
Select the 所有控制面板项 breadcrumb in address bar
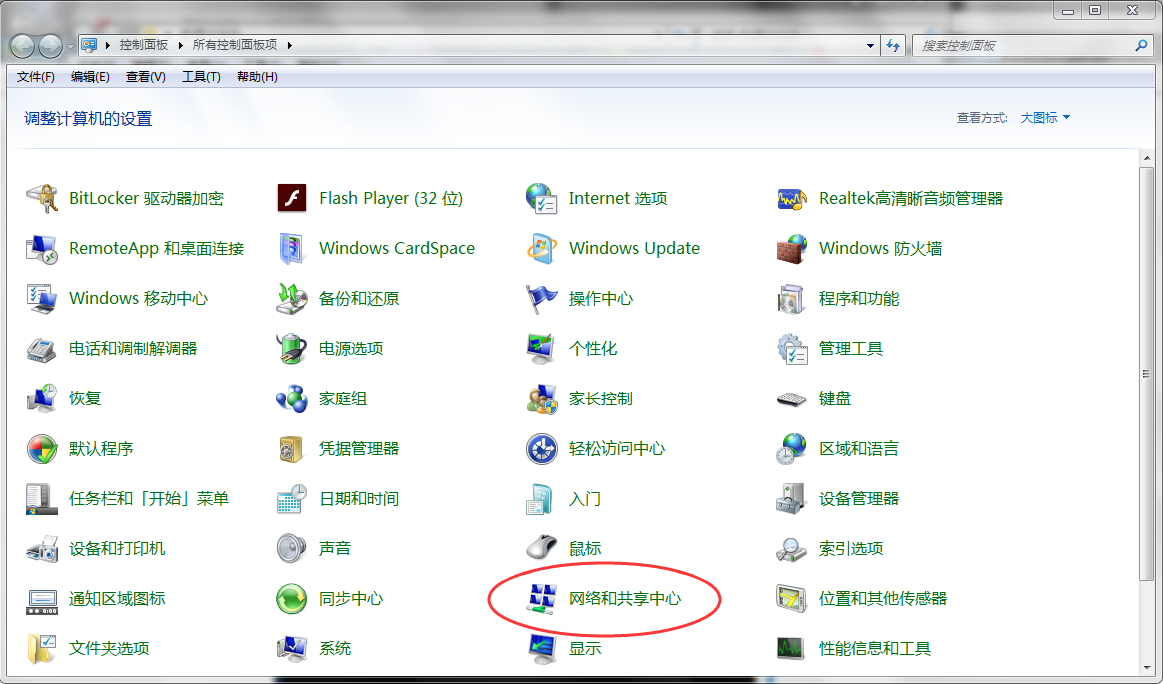coord(235,45)
